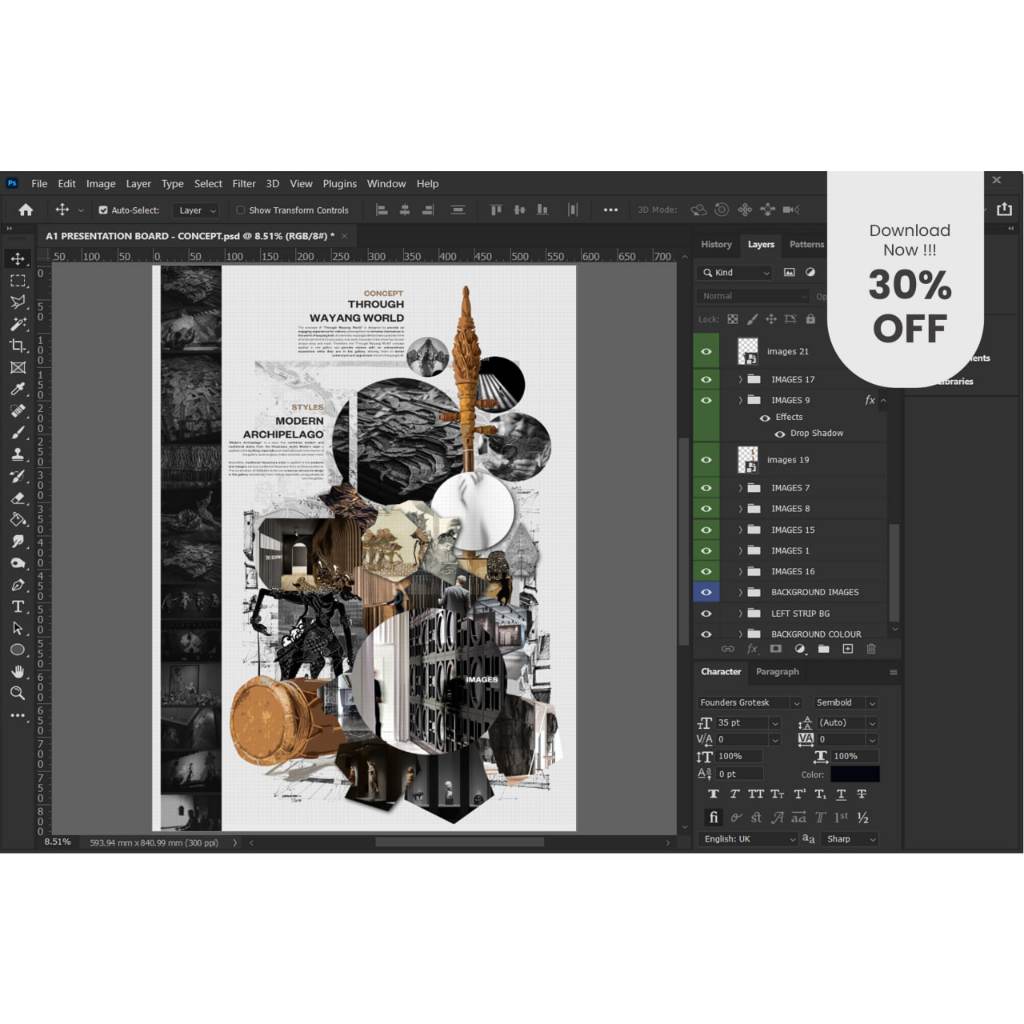Go to the Home screen button
The image size is (1024, 1024).
[26, 210]
